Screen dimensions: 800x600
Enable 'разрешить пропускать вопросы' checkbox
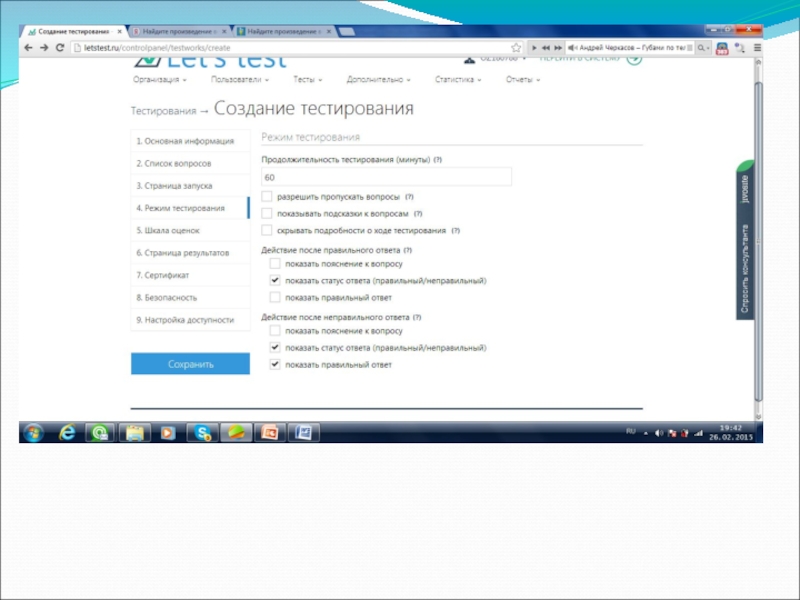[266, 196]
